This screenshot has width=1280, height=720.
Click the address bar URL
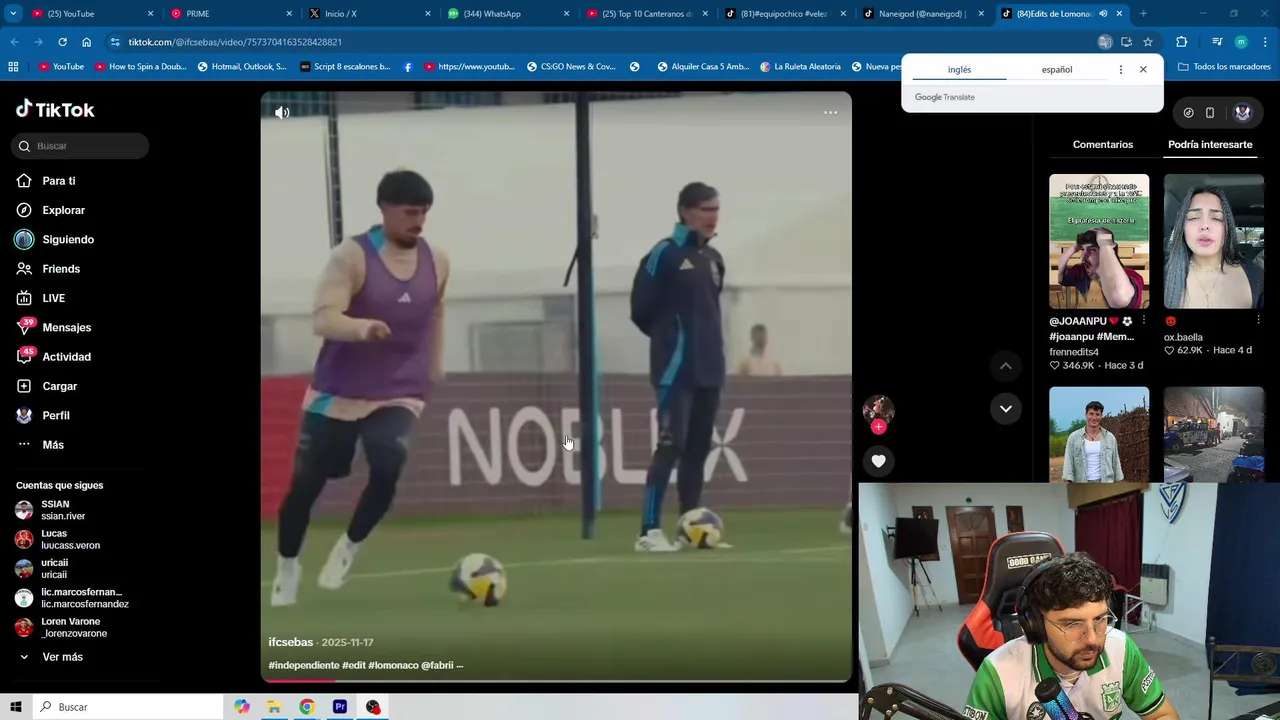[x=235, y=42]
